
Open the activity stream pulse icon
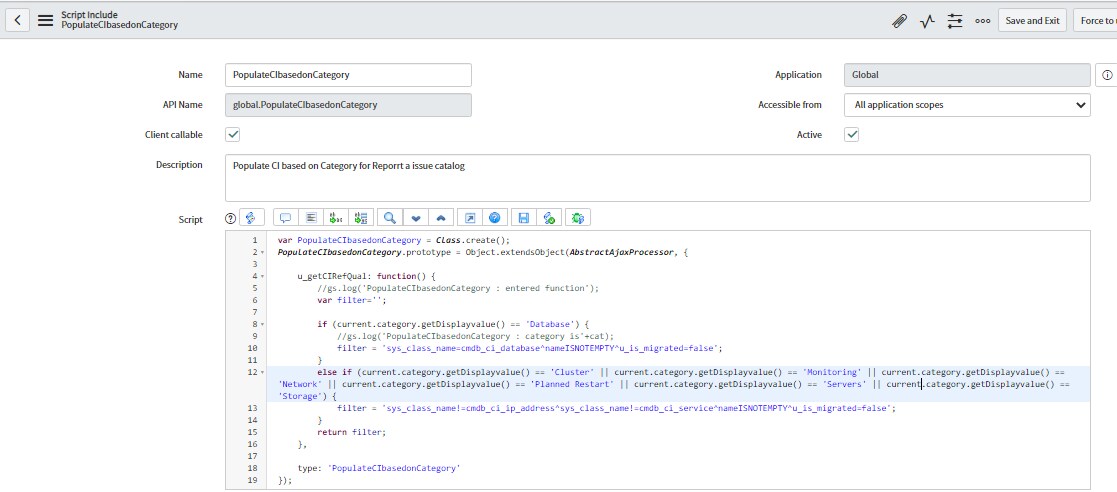click(927, 21)
